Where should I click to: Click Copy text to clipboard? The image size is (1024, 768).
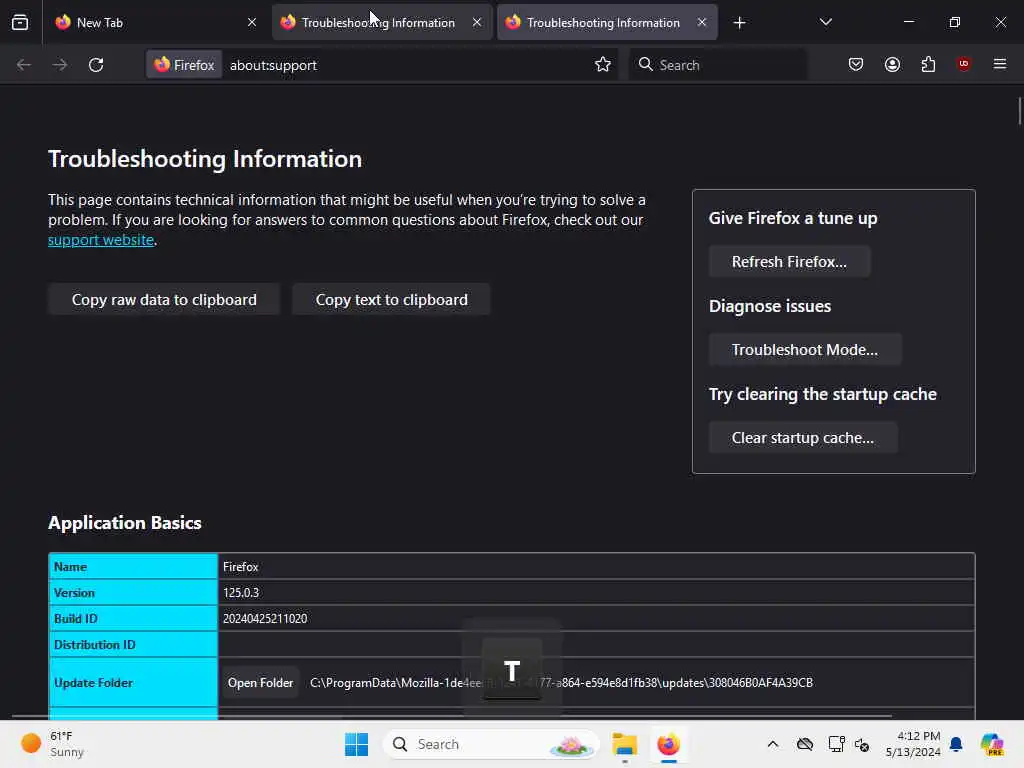tap(391, 300)
